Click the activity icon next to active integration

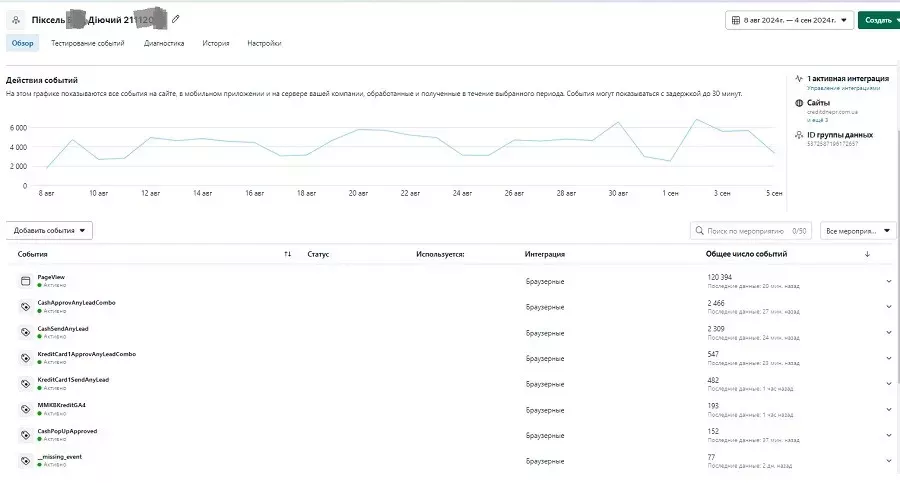tap(798, 79)
